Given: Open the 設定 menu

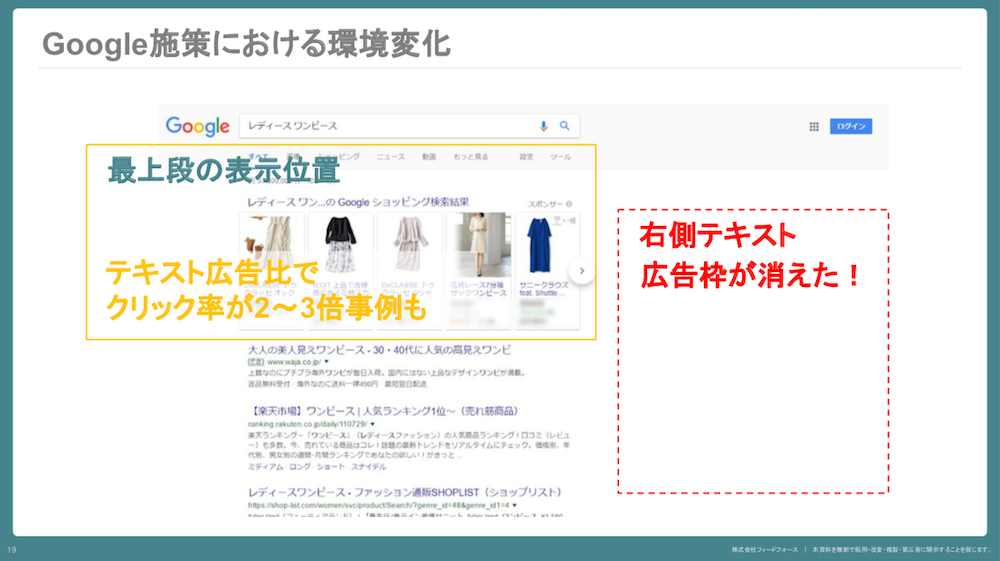Looking at the screenshot, I should click(x=526, y=157).
